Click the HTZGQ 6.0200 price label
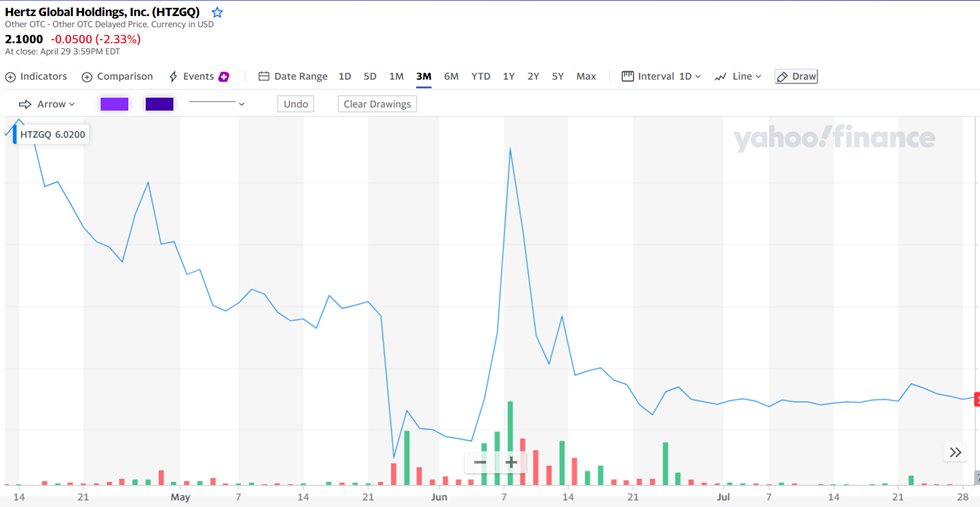This screenshot has width=980, height=507. [x=51, y=134]
